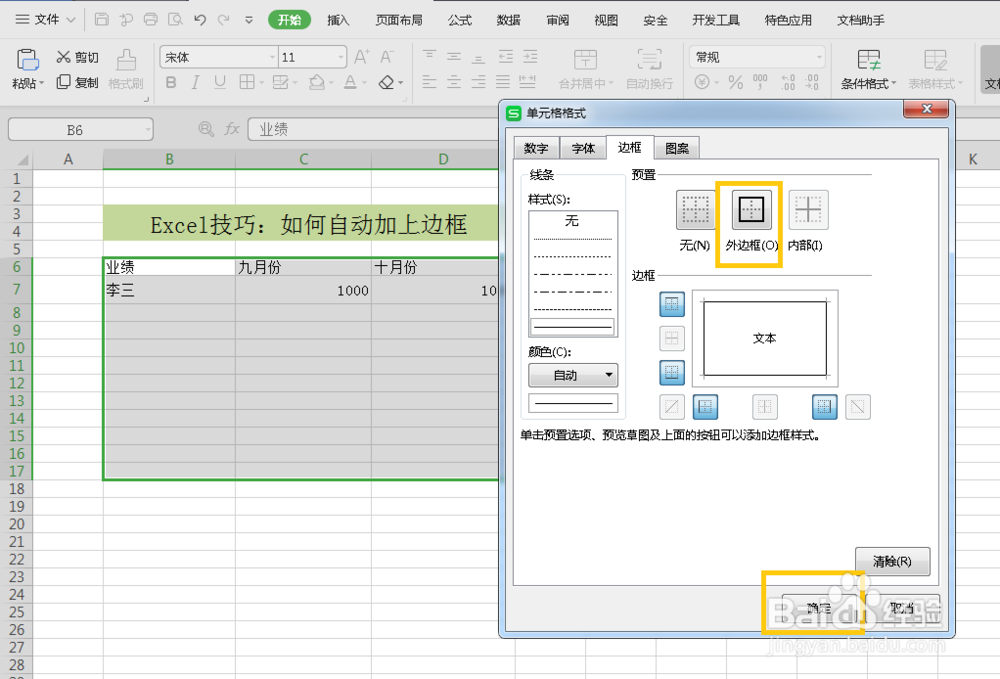The height and width of the screenshot is (679, 1000).
Task: Select the 无(N) no-border preset
Action: pyautogui.click(x=695, y=210)
